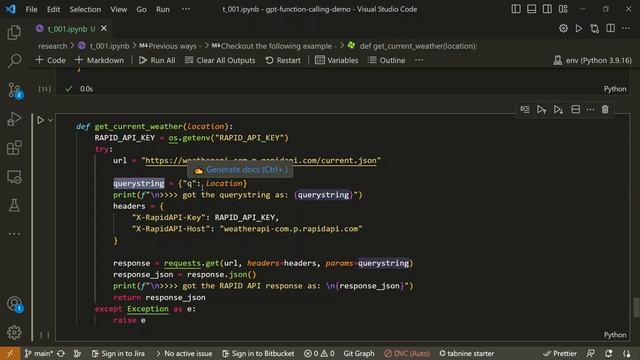Click No active issue status item
Image resolution: width=640 pixels, height=360 pixels.
tap(184, 353)
